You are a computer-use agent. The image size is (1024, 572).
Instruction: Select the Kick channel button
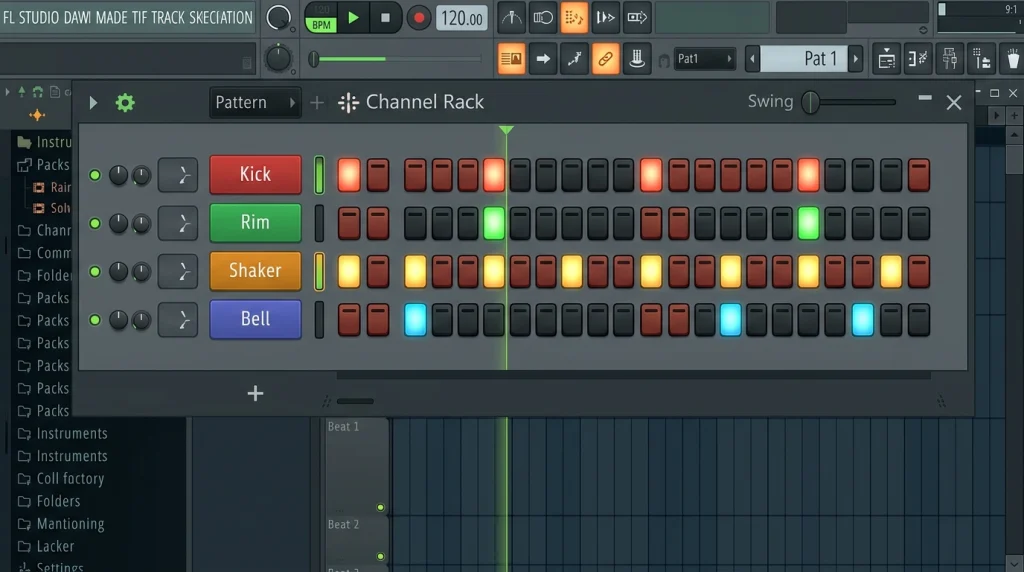point(255,174)
